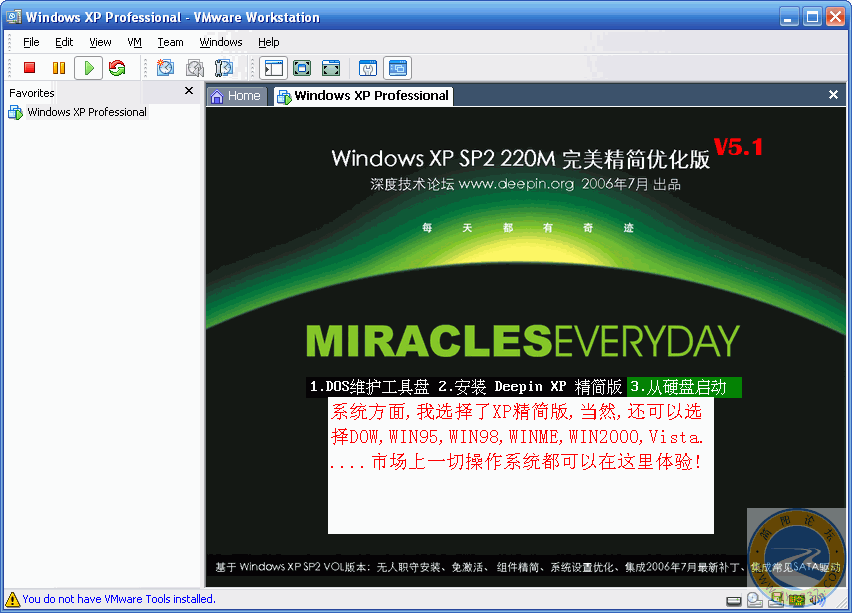Click the Console view toolbar icon
Screen dimensions: 852x613
pos(397,68)
